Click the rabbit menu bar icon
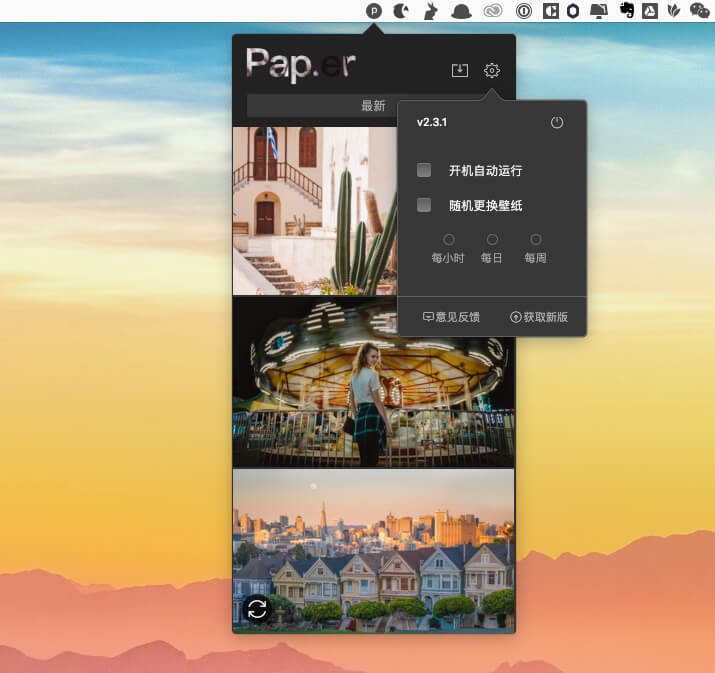The width and height of the screenshot is (715, 673). coord(431,11)
